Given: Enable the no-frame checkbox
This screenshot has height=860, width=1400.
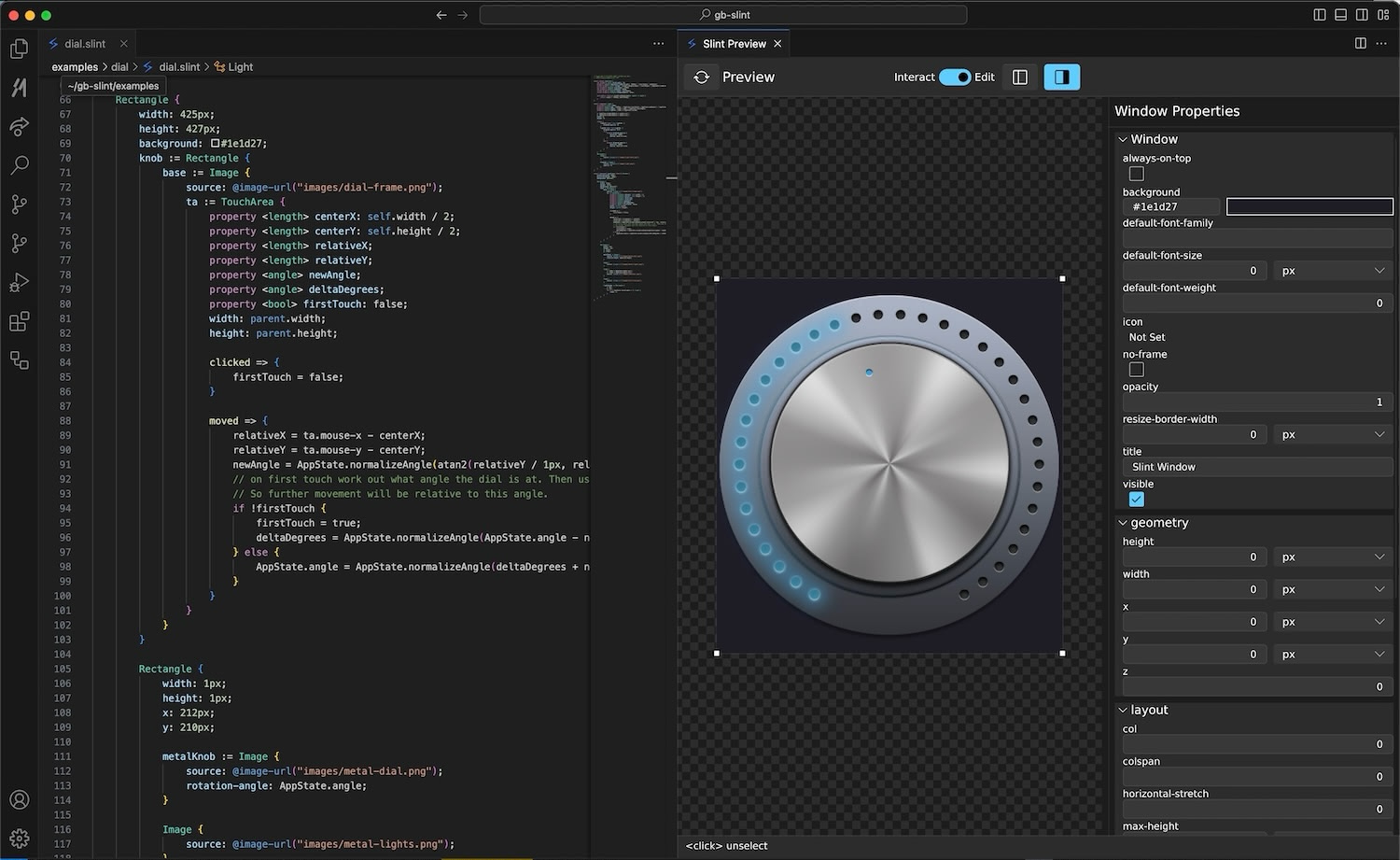Looking at the screenshot, I should click(x=1136, y=370).
